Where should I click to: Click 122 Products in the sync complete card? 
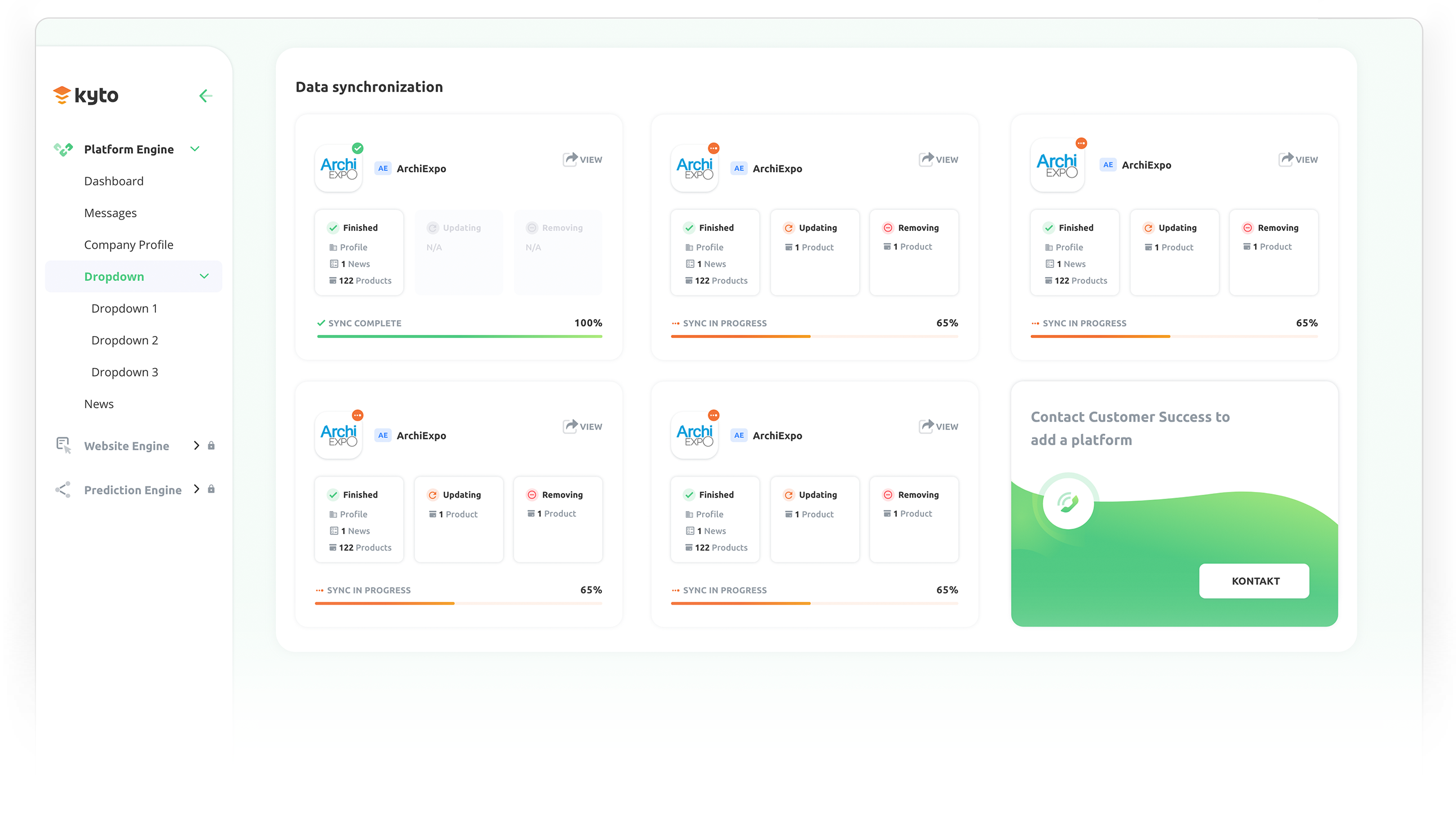(x=360, y=281)
